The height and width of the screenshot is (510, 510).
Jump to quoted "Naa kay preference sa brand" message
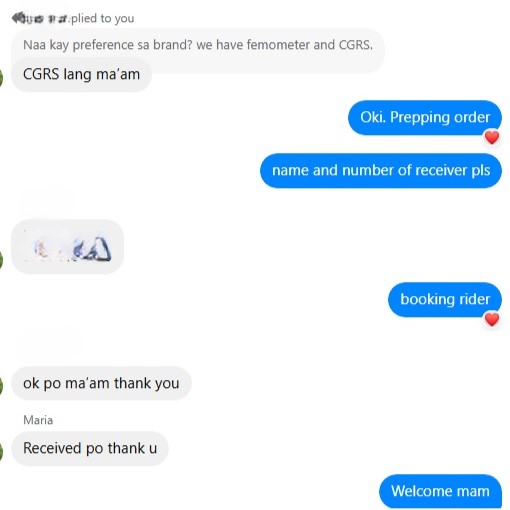198,45
